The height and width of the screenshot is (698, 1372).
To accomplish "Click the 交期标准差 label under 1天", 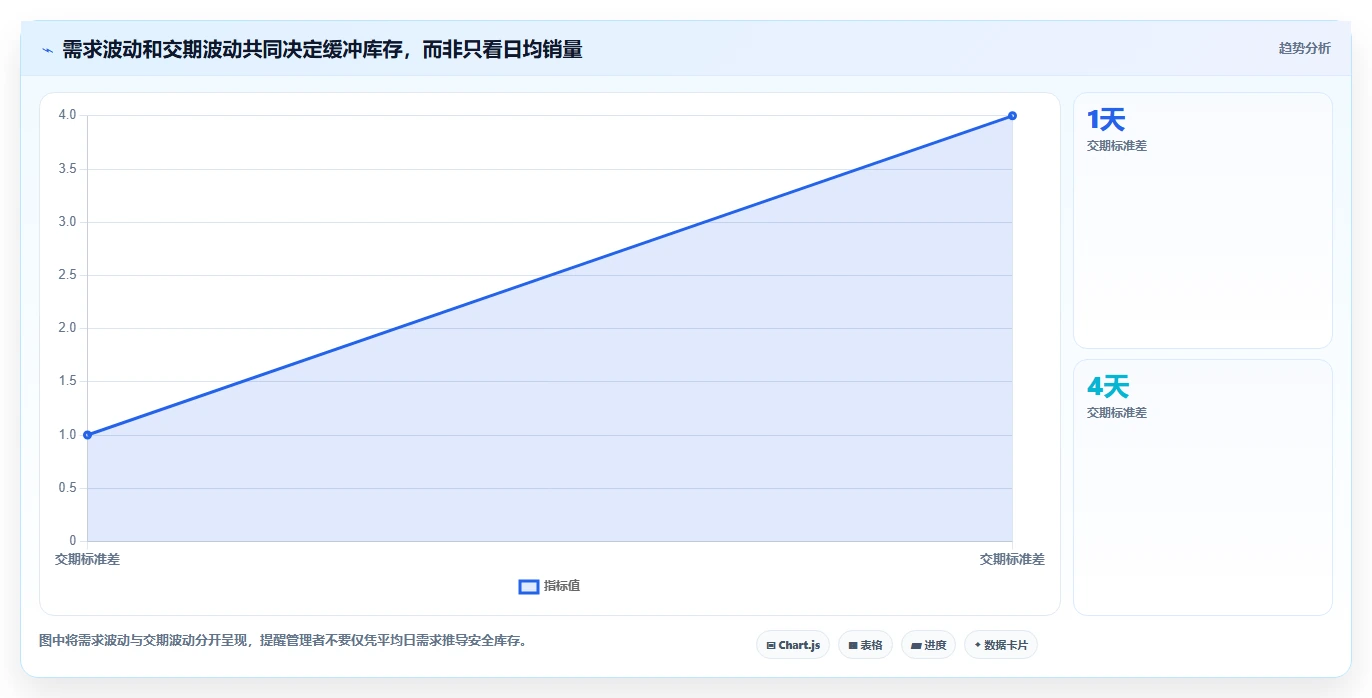I will point(1117,146).
